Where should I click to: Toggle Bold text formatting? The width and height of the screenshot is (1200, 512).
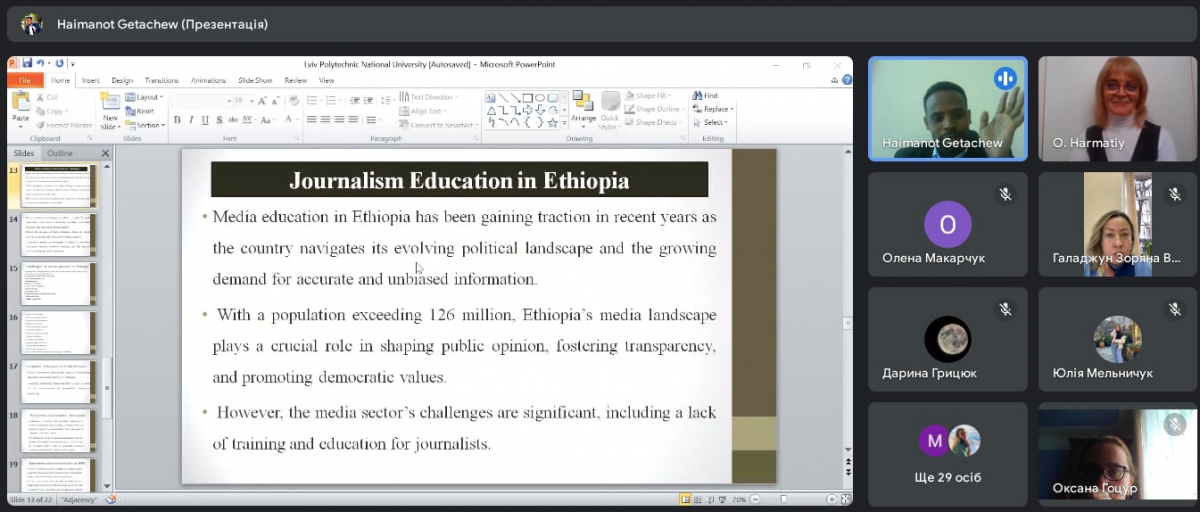pos(177,120)
